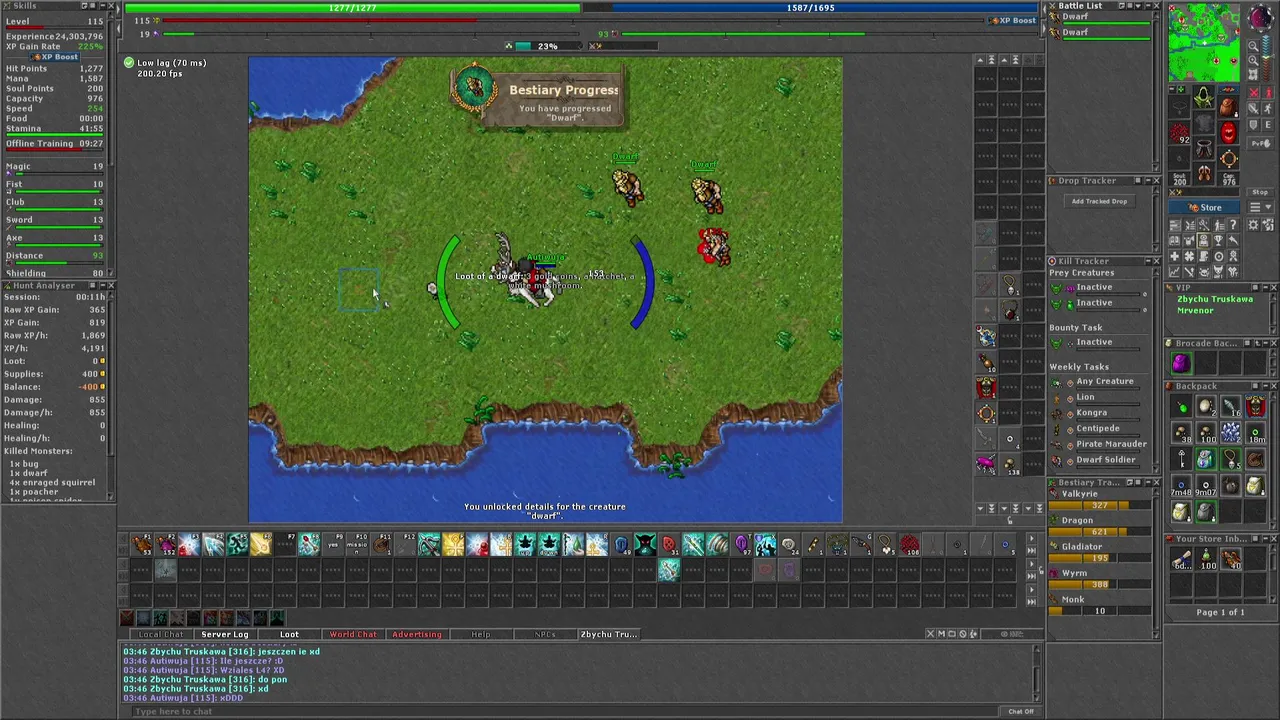Click the action bar item with count 31
The width and height of the screenshot is (1280, 720).
670,544
